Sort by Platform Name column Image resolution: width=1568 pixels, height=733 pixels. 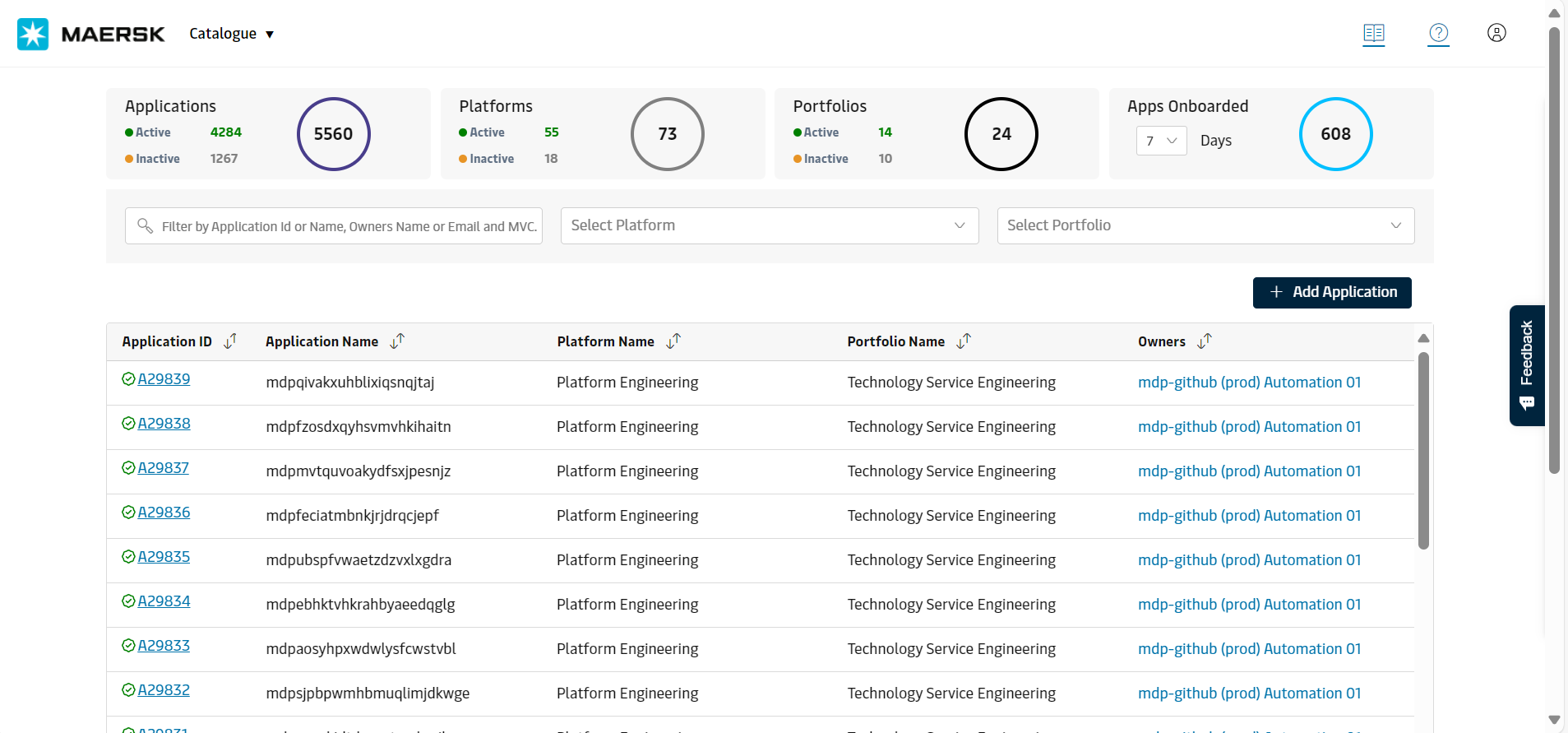[x=673, y=341]
